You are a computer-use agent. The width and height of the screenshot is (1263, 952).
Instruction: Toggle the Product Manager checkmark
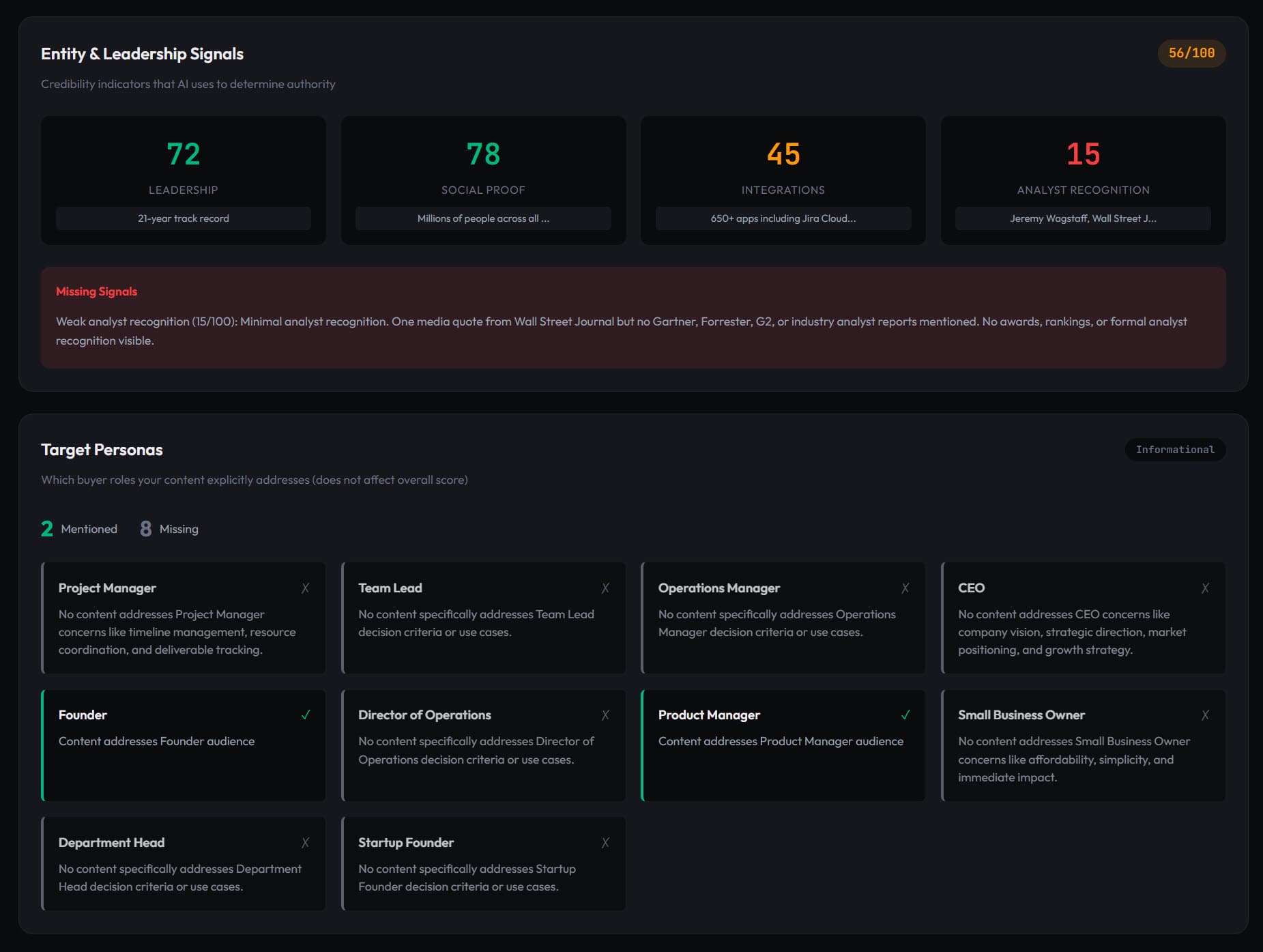tap(906, 715)
